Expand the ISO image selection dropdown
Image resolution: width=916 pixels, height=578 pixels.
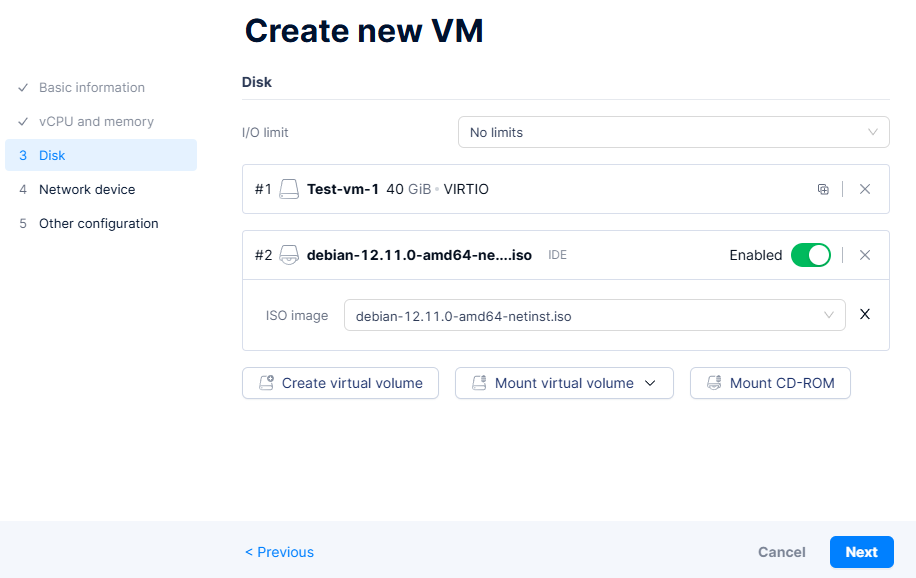tap(594, 315)
